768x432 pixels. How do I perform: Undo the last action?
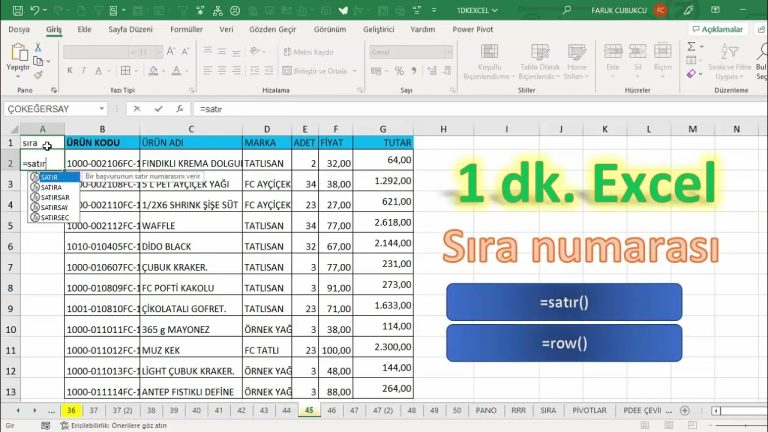click(34, 10)
